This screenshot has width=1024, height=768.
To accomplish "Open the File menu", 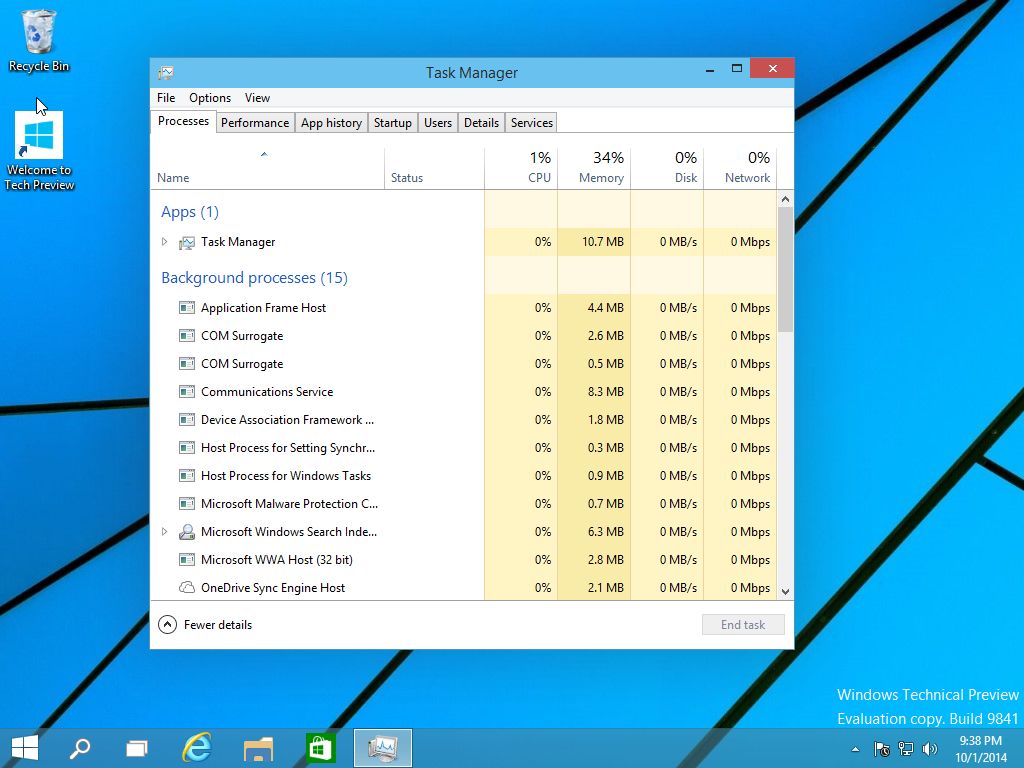I will [166, 98].
